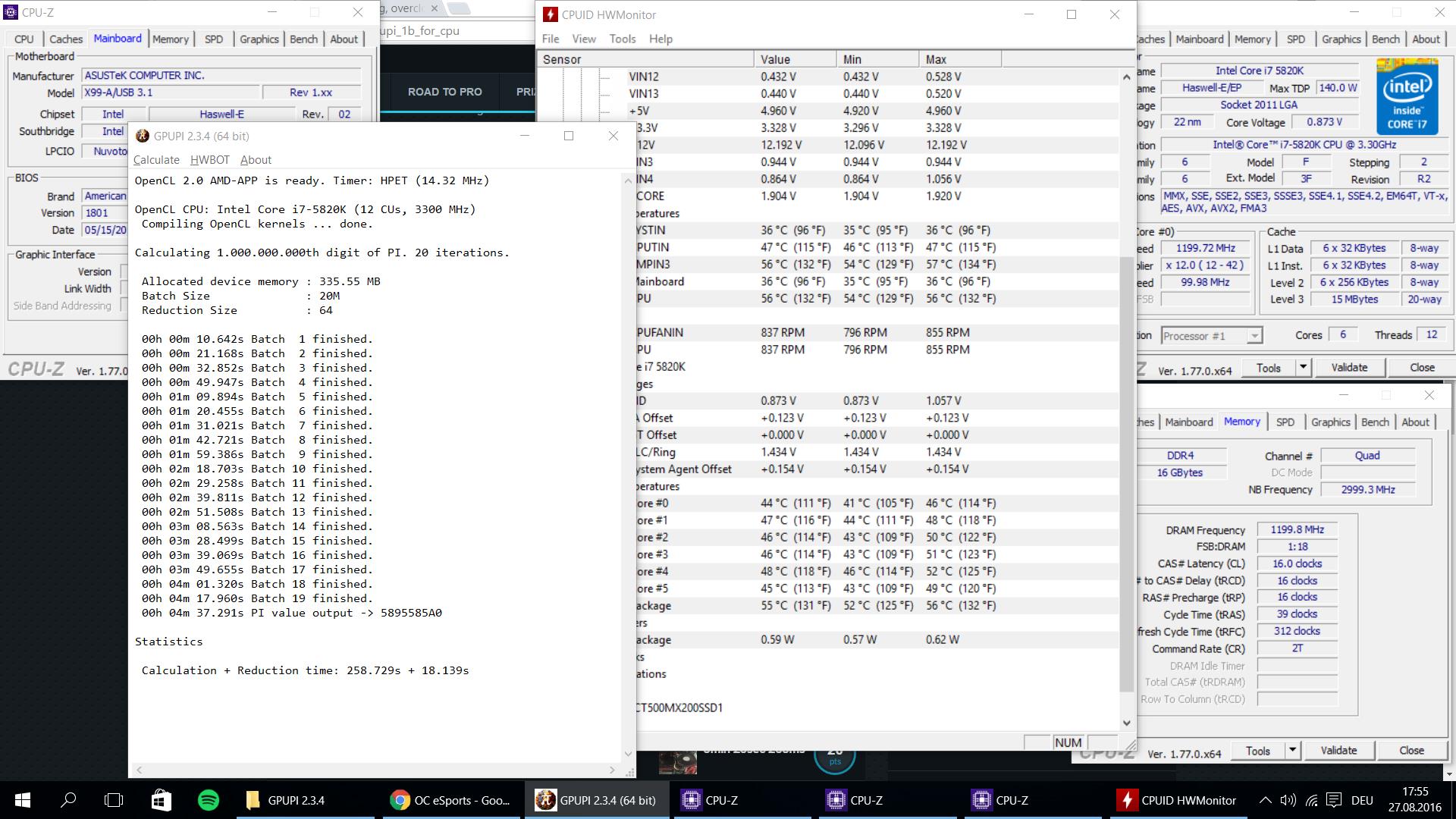Viewport: 1456px width, 819px height.
Task: Select Memory tab in left CPU-Z window
Action: coord(171,39)
